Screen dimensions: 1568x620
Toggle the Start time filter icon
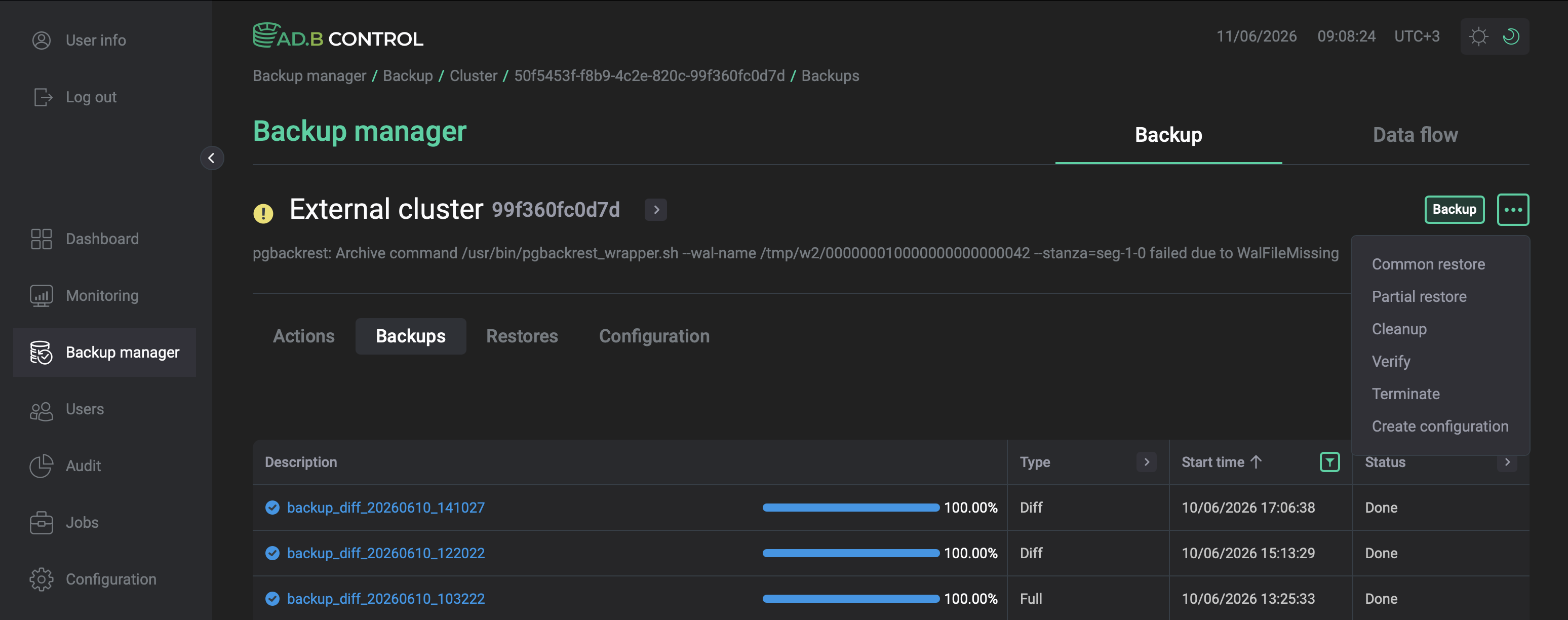(1330, 462)
